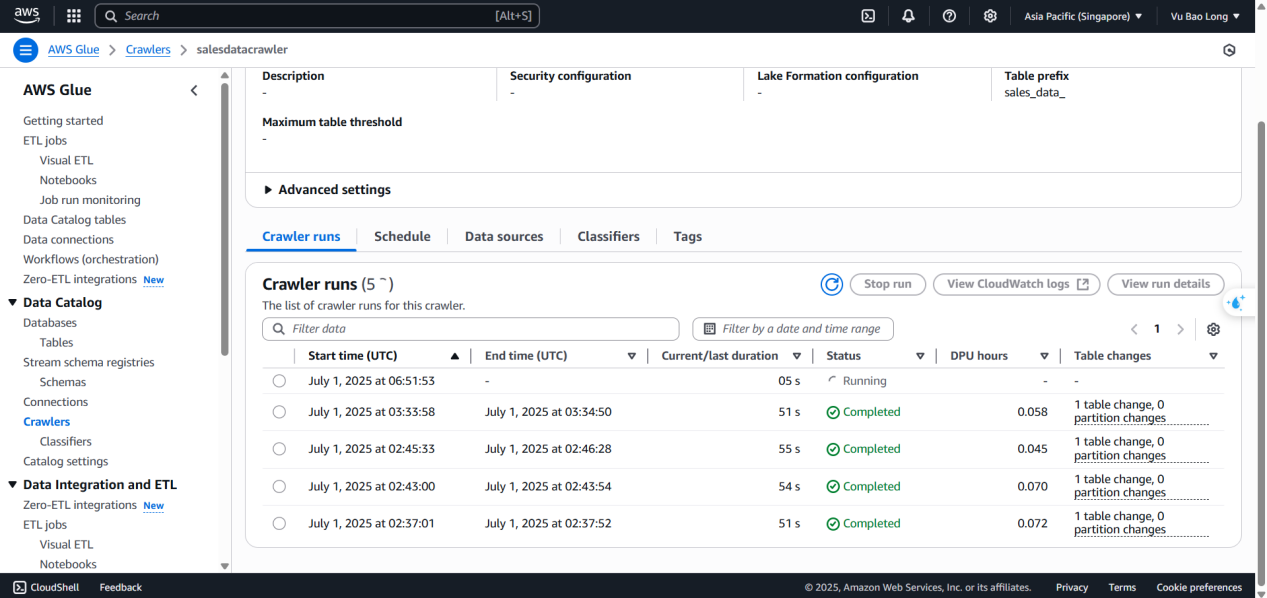Select the run started at 03:33:58
The height and width of the screenshot is (598, 1267).
[x=279, y=412]
